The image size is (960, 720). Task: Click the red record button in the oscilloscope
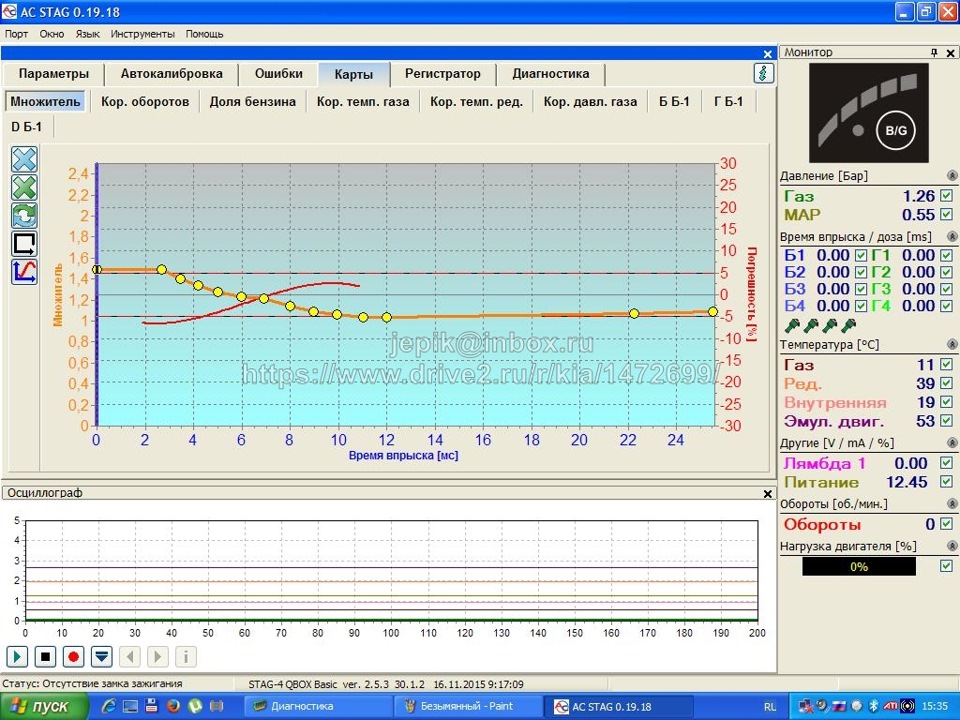73,657
